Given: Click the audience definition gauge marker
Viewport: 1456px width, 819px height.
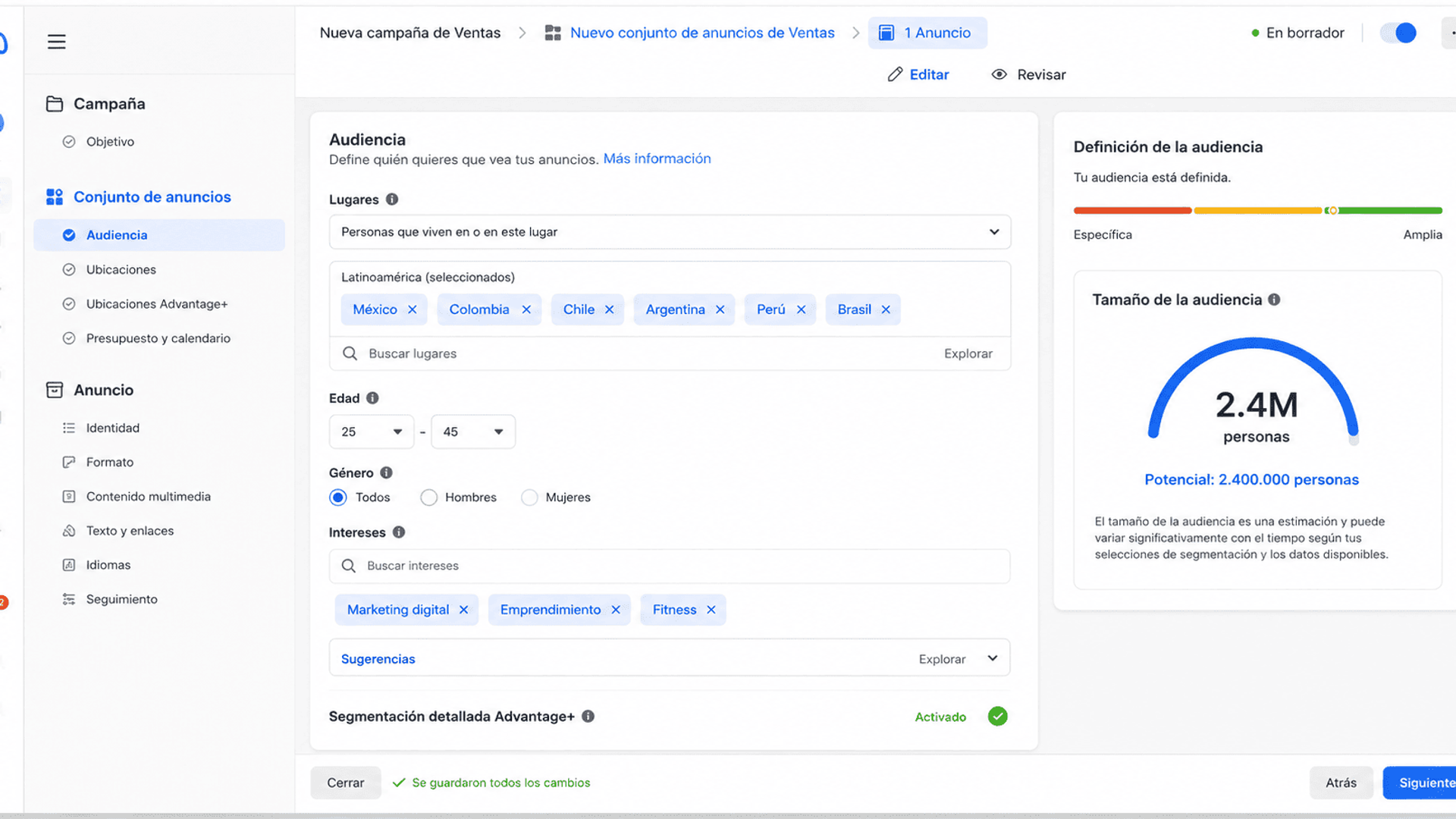Looking at the screenshot, I should coord(1332,211).
